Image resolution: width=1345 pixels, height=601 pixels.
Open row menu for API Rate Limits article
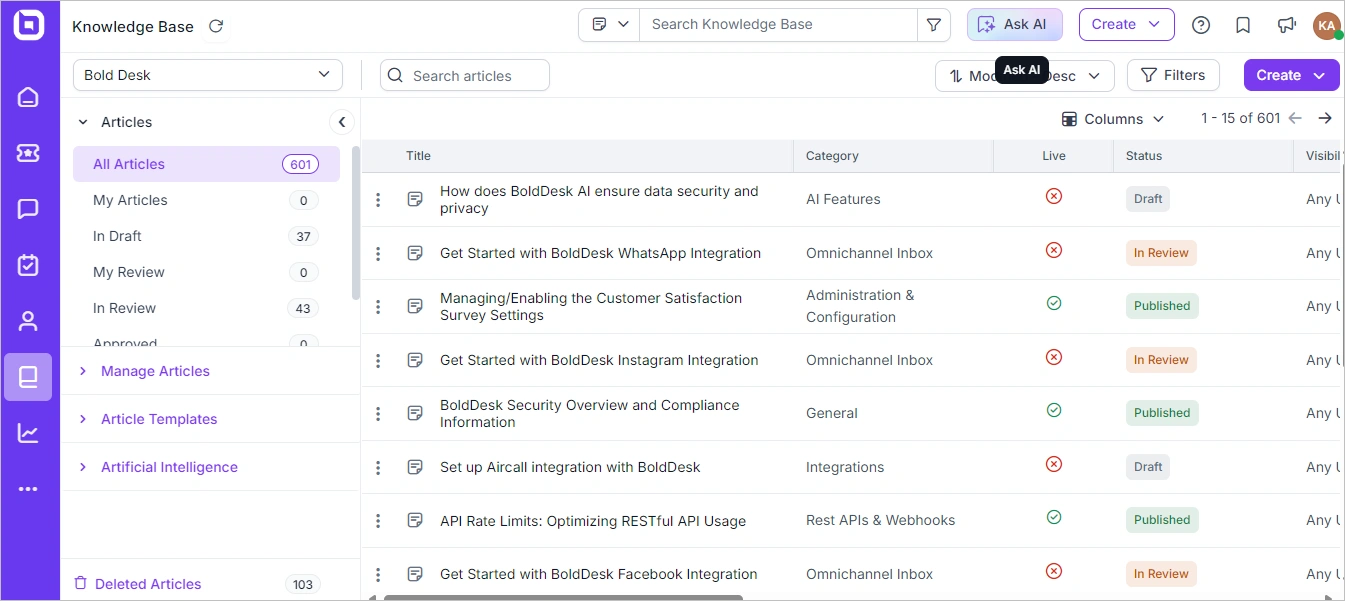pos(378,521)
